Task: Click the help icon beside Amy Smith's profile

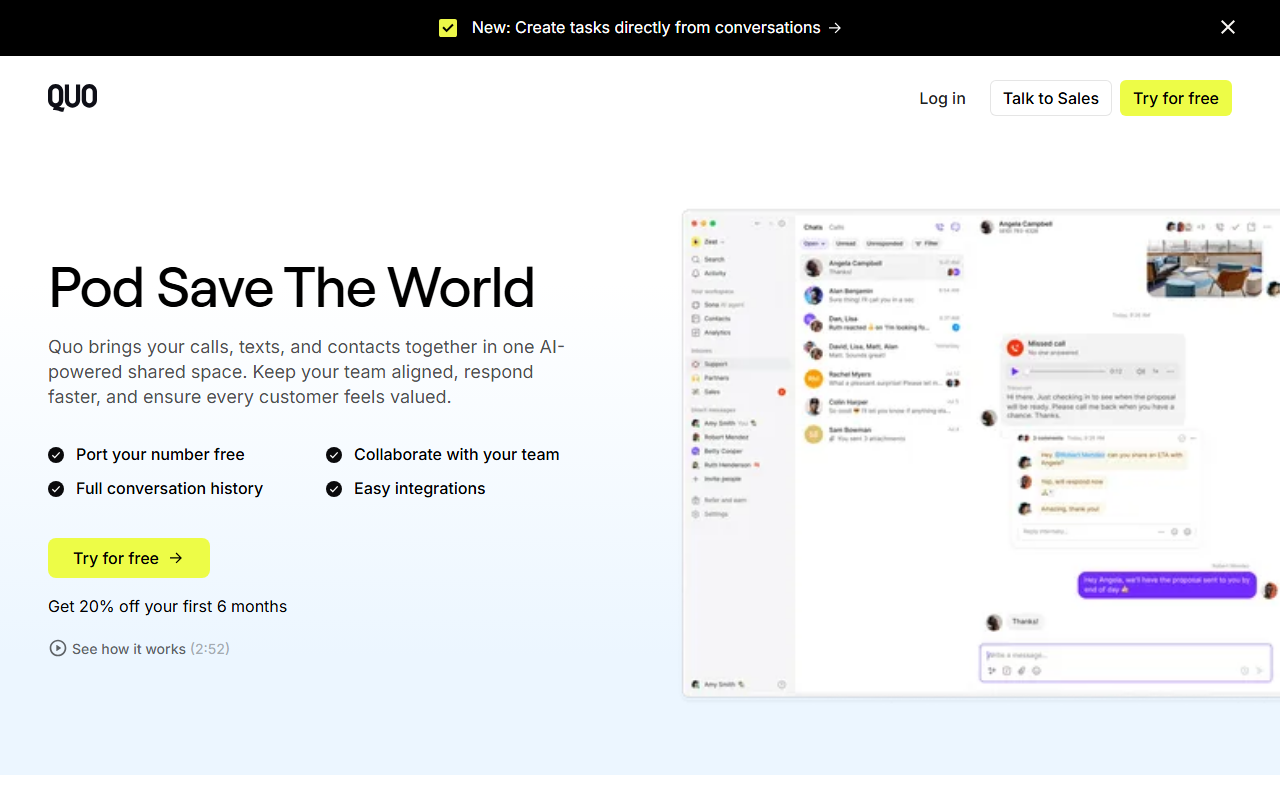Action: coord(781,685)
